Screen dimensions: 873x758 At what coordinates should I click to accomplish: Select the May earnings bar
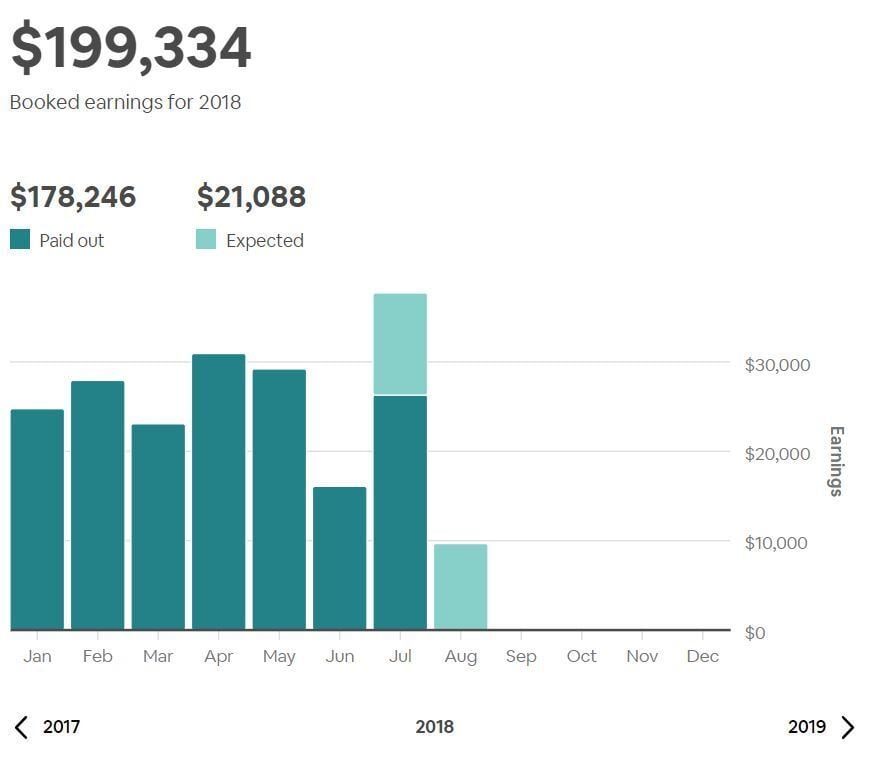tap(279, 500)
